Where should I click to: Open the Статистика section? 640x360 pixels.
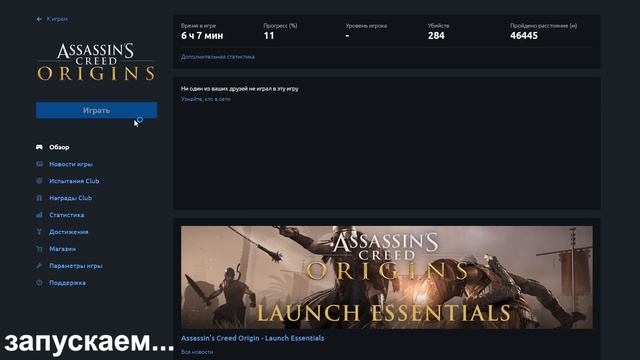click(67, 215)
